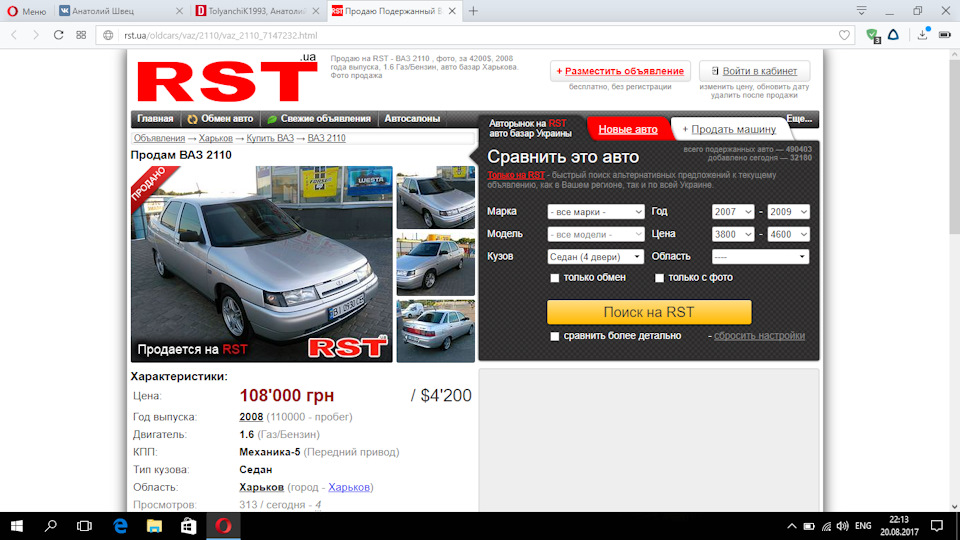960x540 pixels.
Task: Click сбросить настройки link
Action: coord(759,336)
